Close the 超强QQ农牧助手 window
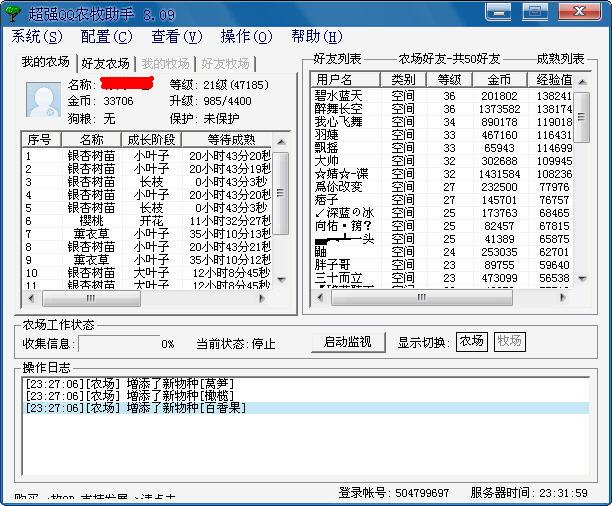612x506 pixels. click(580, 12)
